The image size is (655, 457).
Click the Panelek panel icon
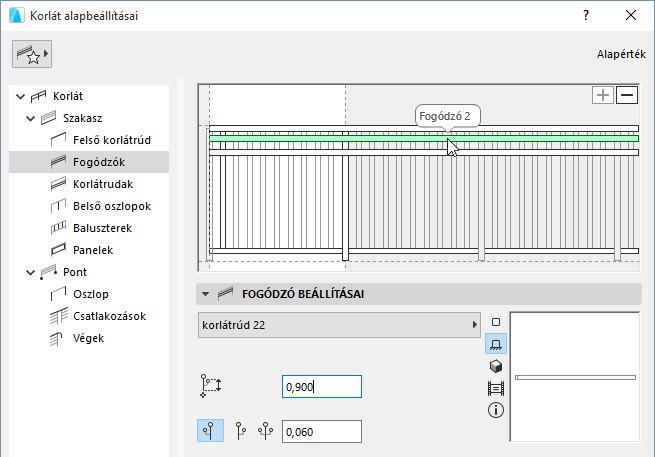tap(58, 250)
